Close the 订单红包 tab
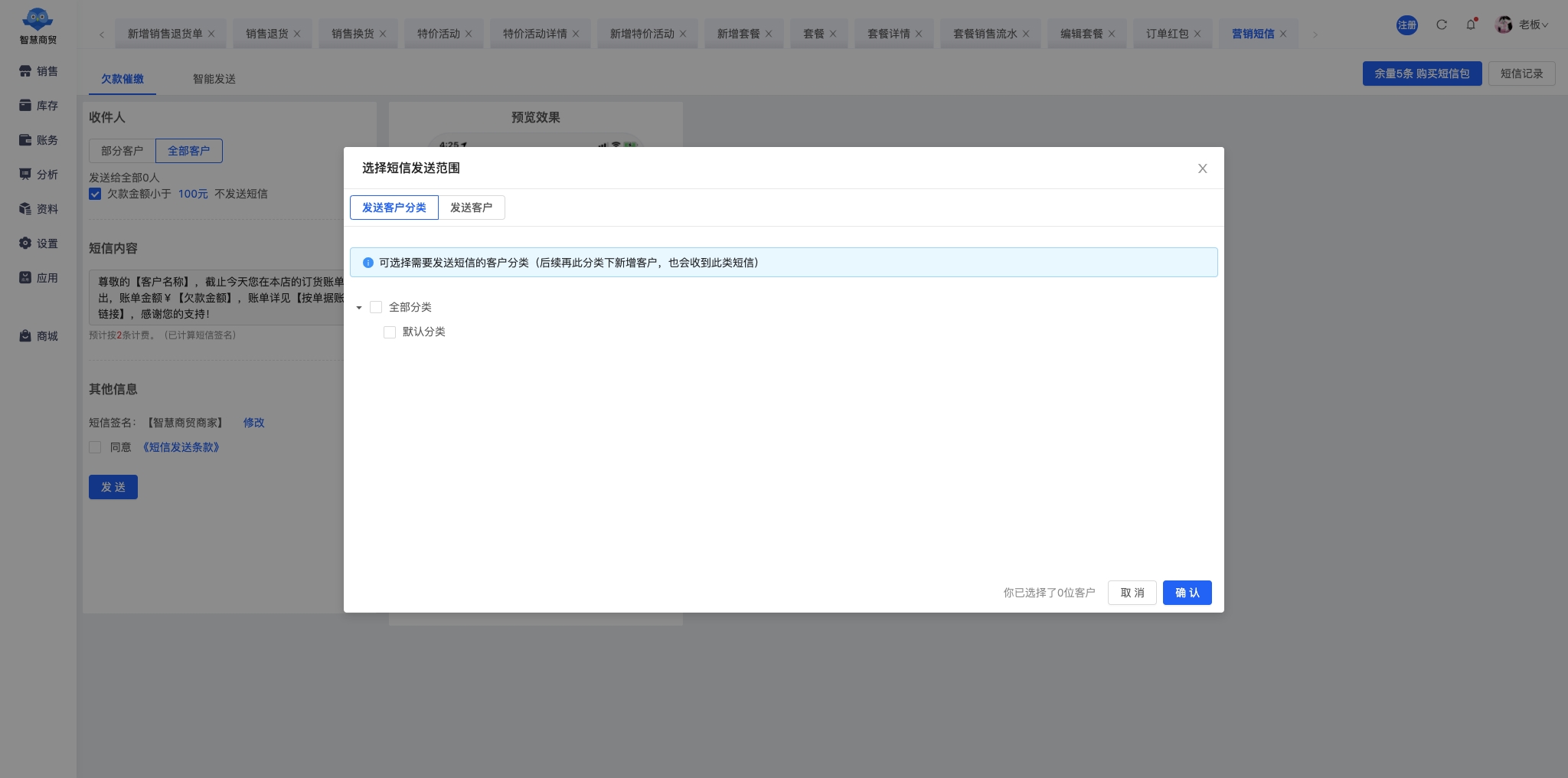1568x778 pixels. click(1197, 34)
